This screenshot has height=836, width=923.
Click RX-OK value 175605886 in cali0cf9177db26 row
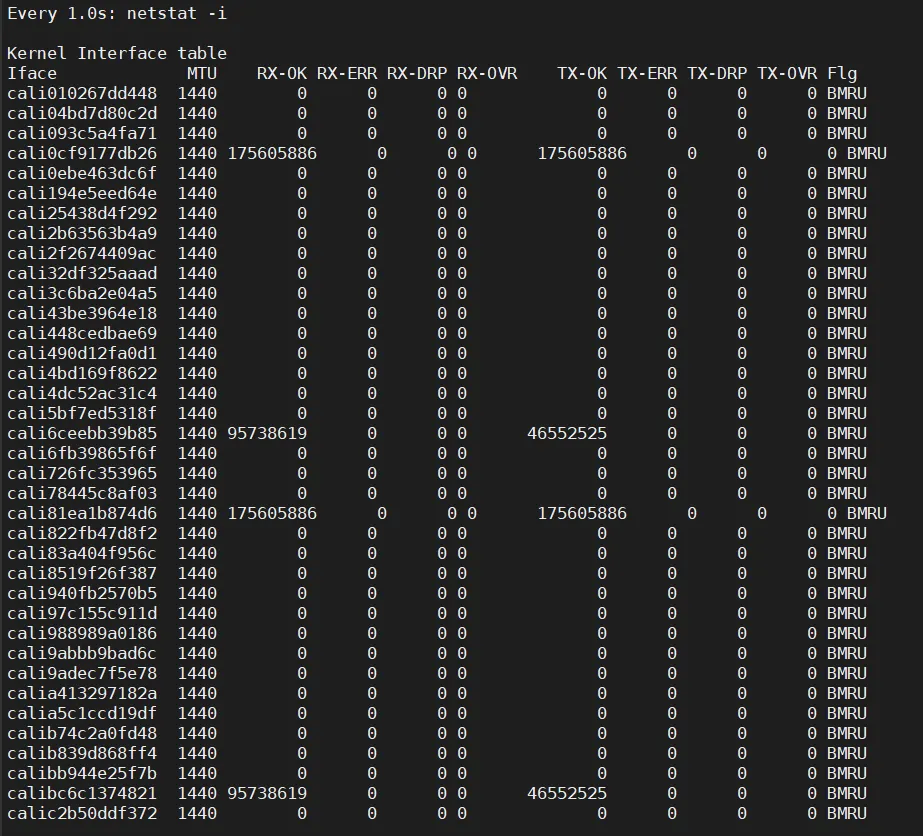tap(272, 154)
